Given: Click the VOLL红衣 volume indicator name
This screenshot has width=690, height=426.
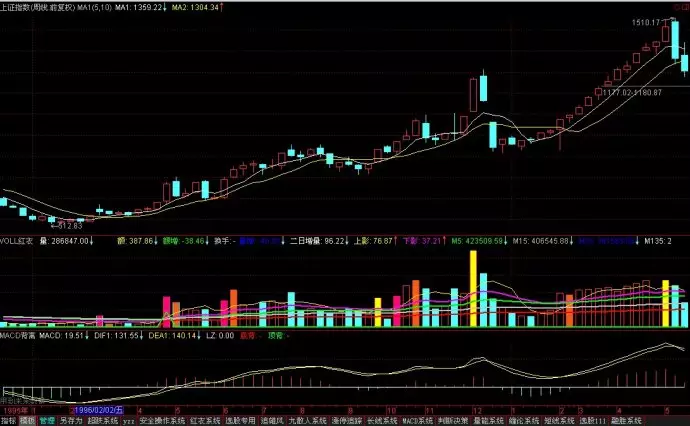Looking at the screenshot, I should 16,241.
